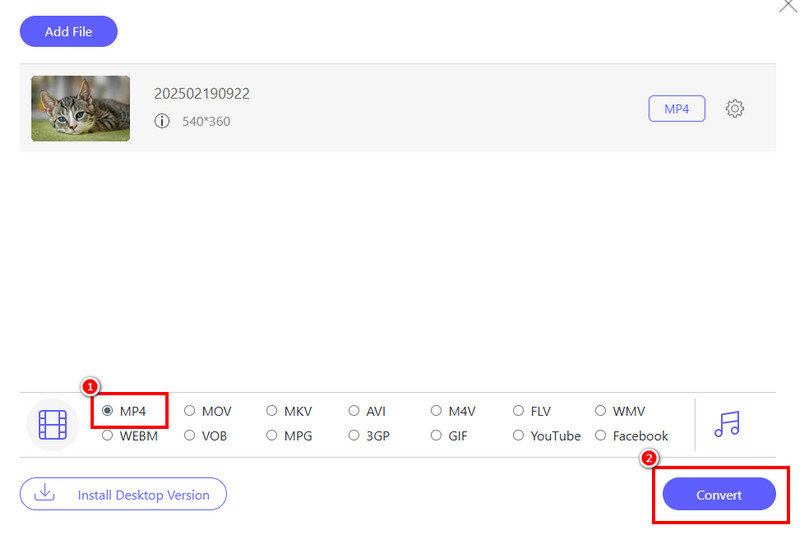This screenshot has height=535, width=800.
Task: Select the YouTube preset option
Action: (x=518, y=436)
